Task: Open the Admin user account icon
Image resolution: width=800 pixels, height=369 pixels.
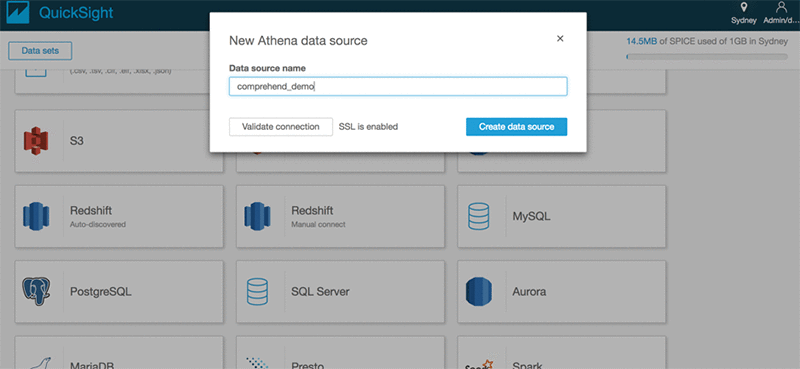Action: point(781,7)
